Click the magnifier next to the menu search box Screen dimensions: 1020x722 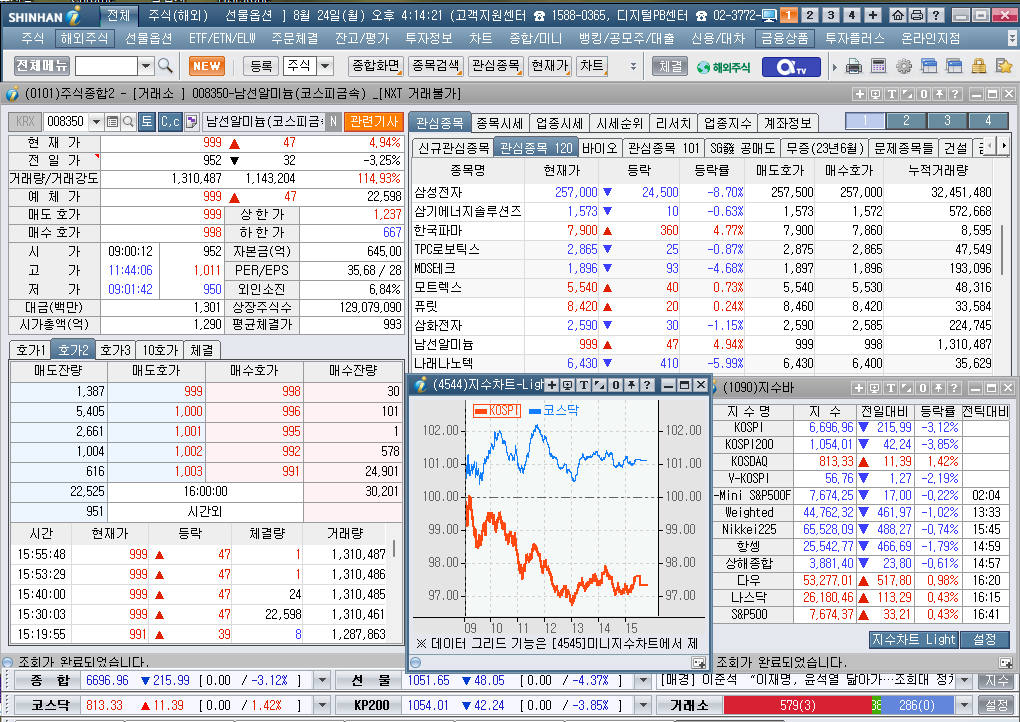point(165,66)
